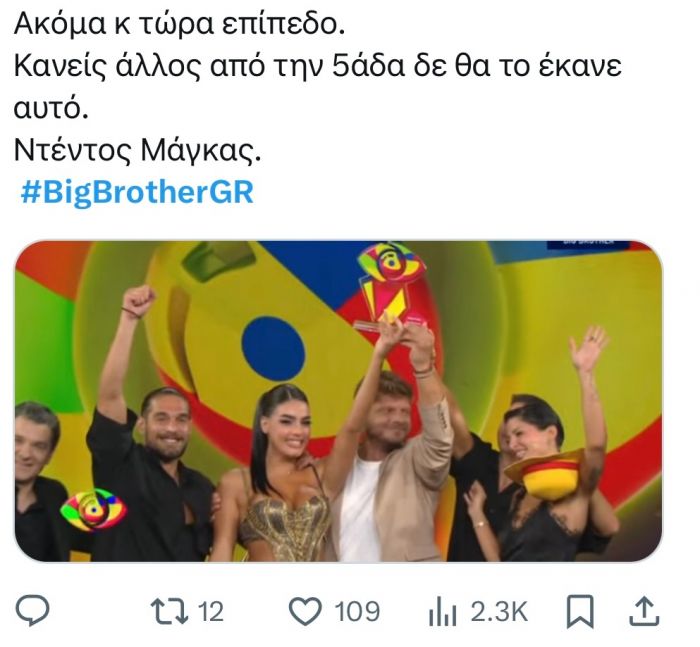Click the reply speech bubble icon

pos(33,610)
